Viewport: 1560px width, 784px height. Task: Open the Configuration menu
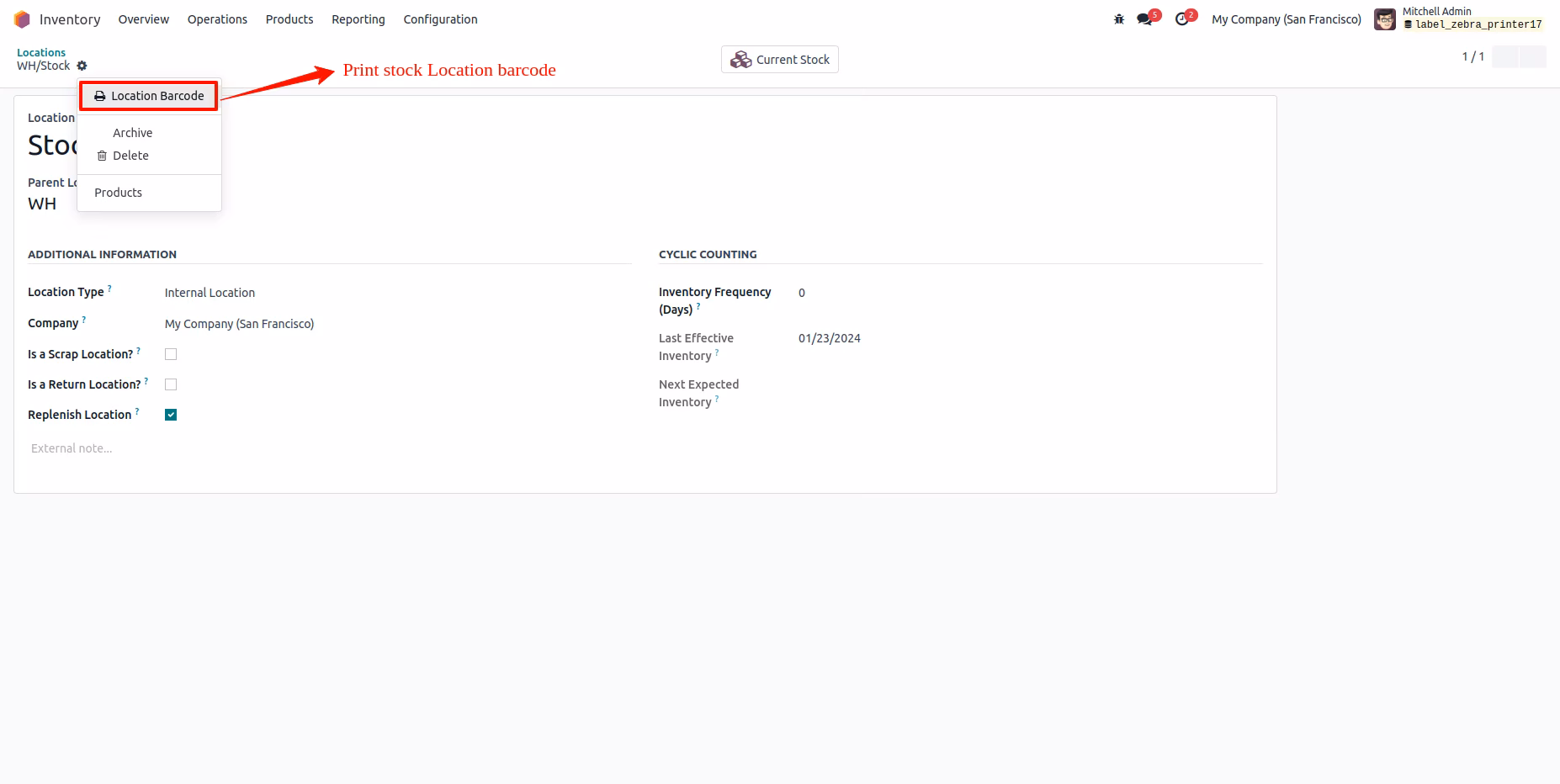coord(440,19)
